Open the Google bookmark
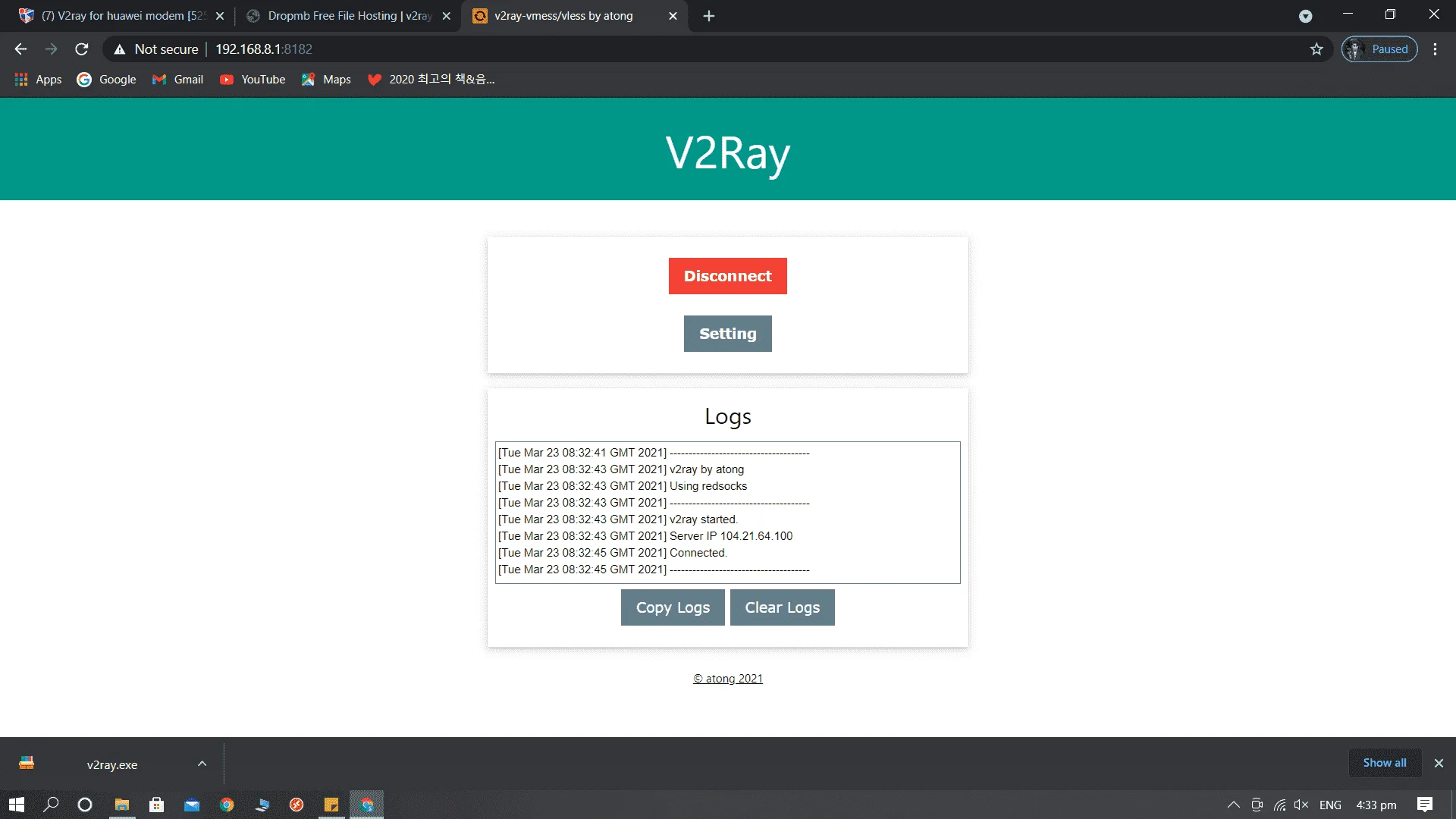The height and width of the screenshot is (819, 1456). 106,80
